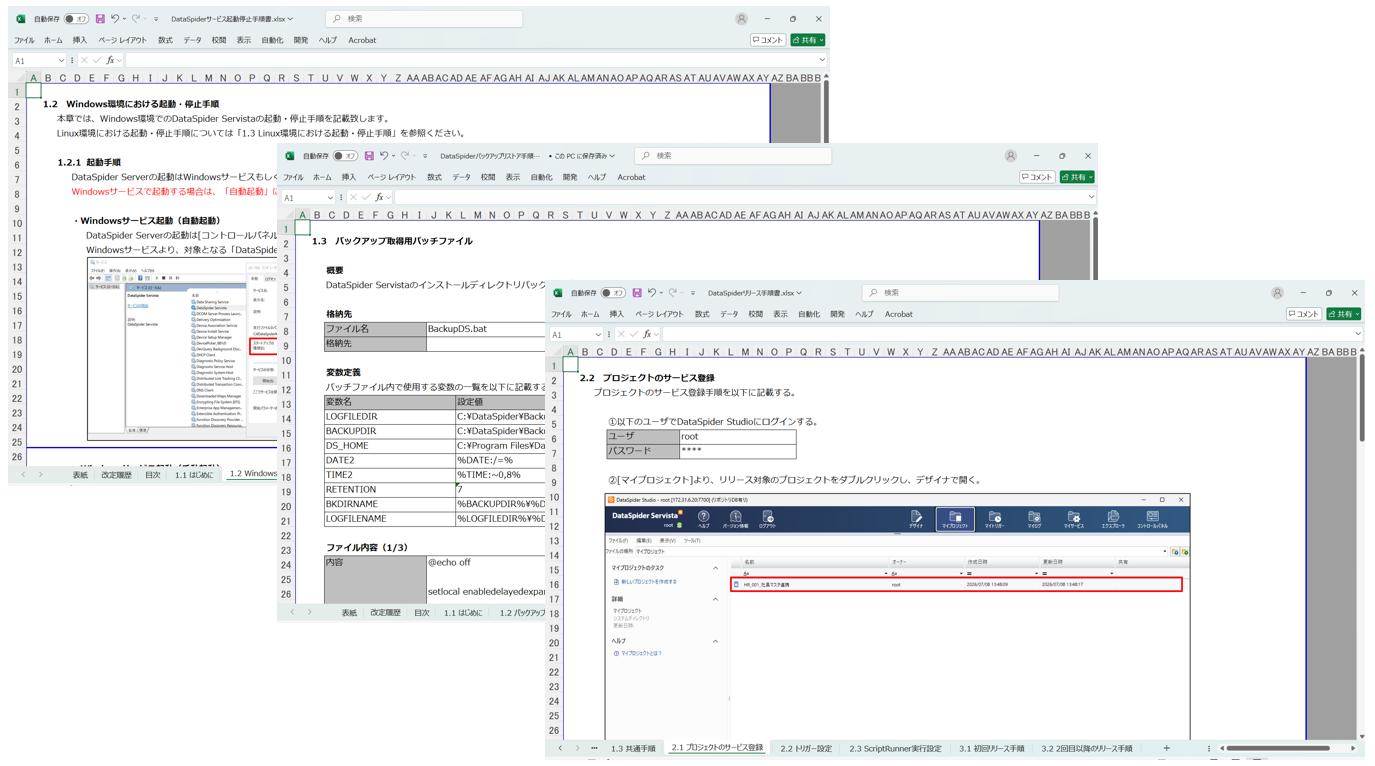Select the heading cell '1.2.1 起動手順'

point(89,162)
